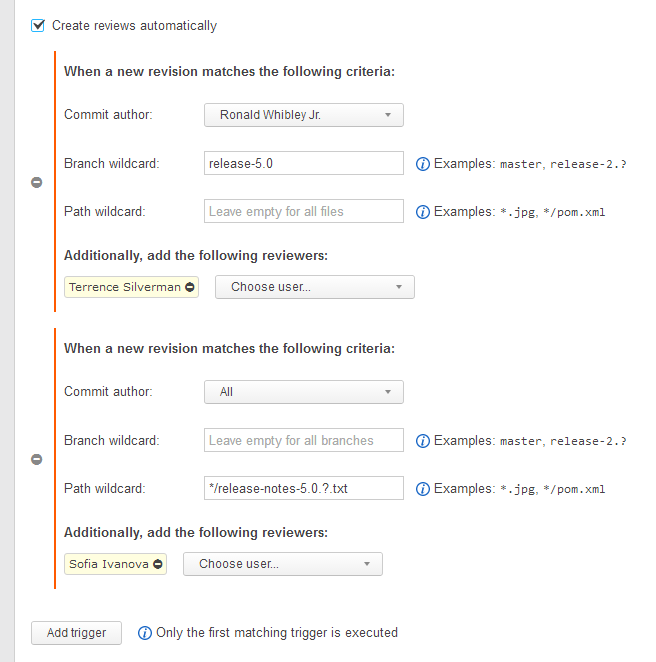Remove reviewer Sofia Ivanova
Screen dimensions: 656x662
click(158, 564)
